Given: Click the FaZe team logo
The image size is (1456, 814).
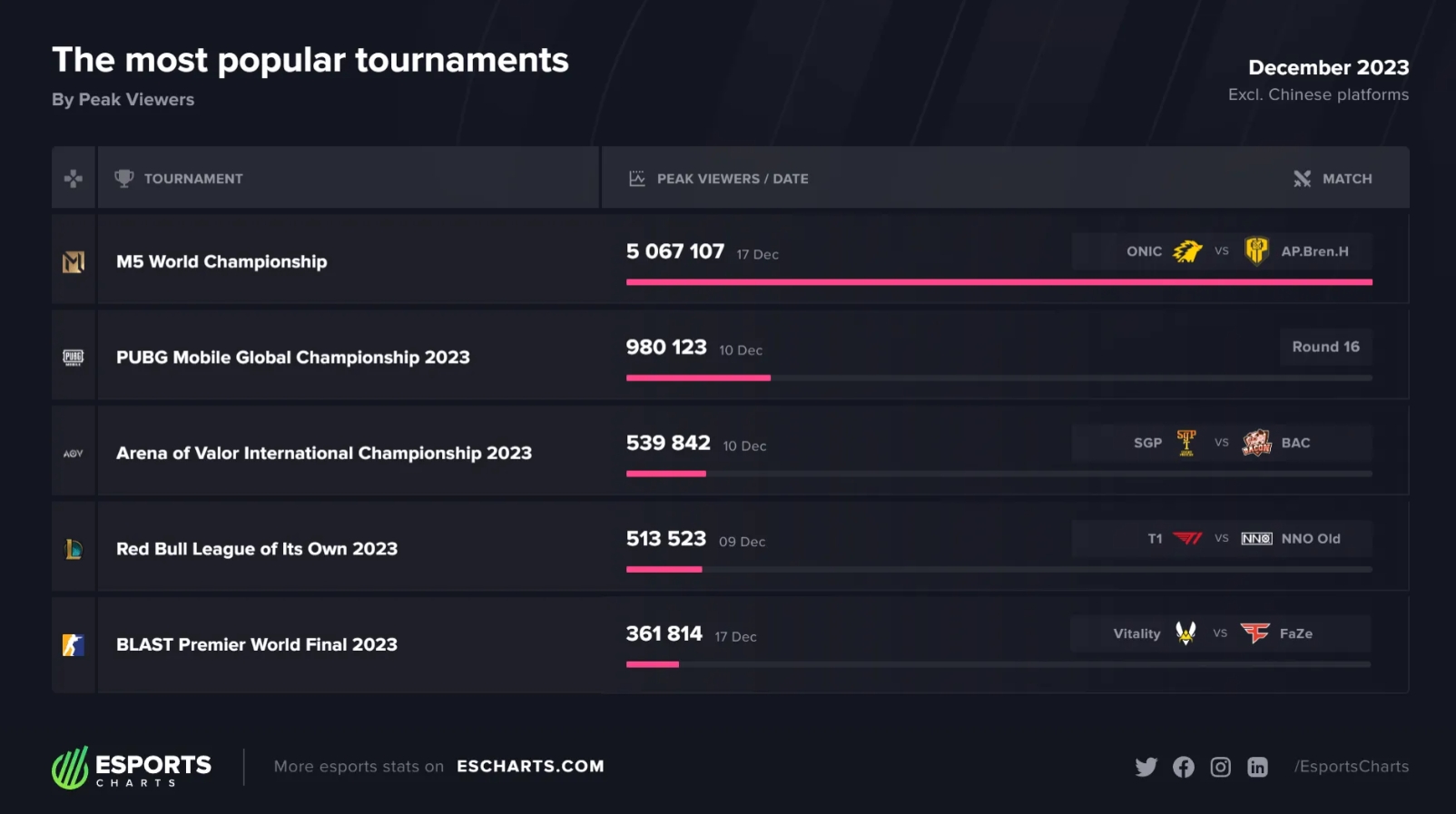Looking at the screenshot, I should click(x=1254, y=633).
